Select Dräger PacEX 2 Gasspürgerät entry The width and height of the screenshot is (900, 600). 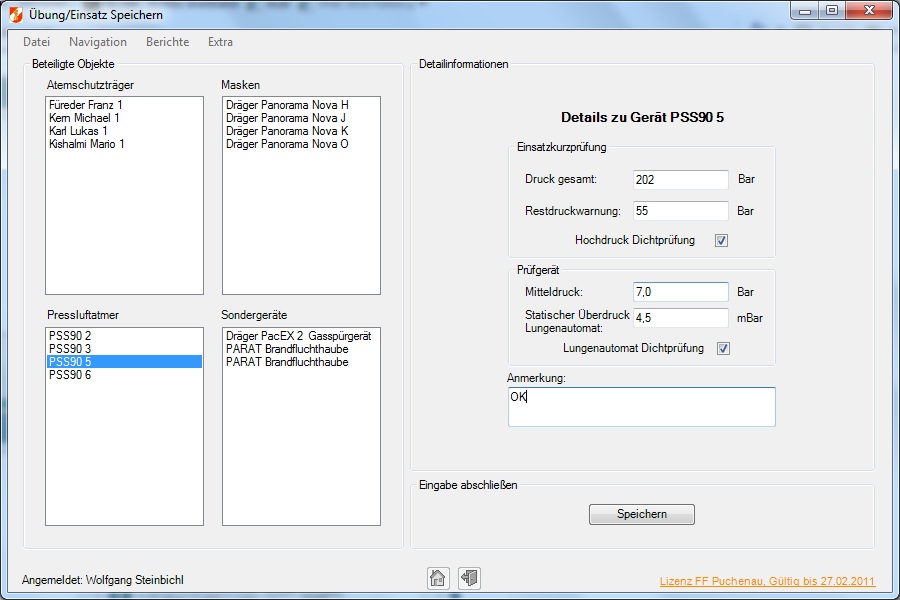coord(301,336)
